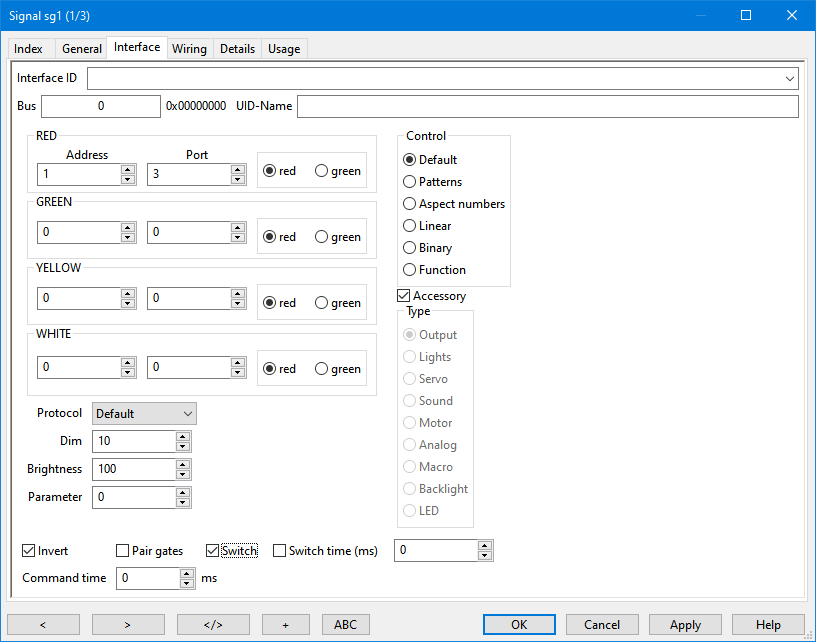This screenshot has height=642, width=816.
Task: Apply the signal changes
Action: coord(685,624)
